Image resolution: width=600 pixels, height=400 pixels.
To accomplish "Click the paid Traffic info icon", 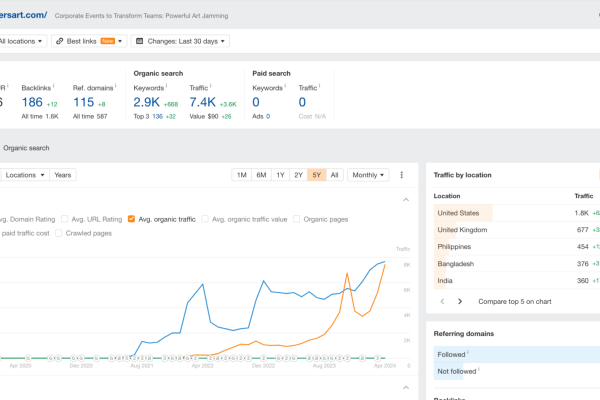I will (320, 86).
